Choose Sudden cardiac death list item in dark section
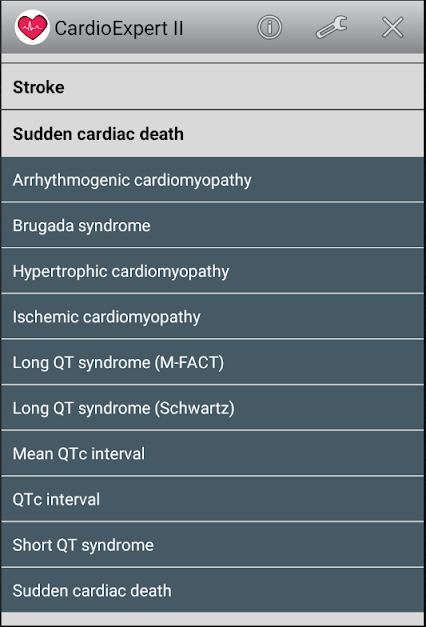This screenshot has width=426, height=627. [x=212, y=590]
